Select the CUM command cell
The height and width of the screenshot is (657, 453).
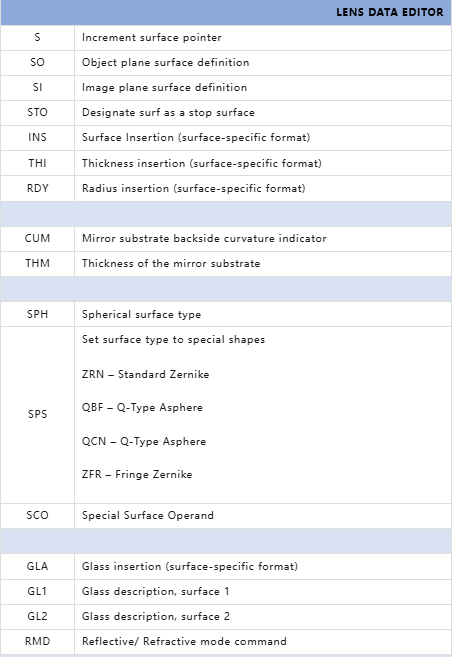coord(37,238)
